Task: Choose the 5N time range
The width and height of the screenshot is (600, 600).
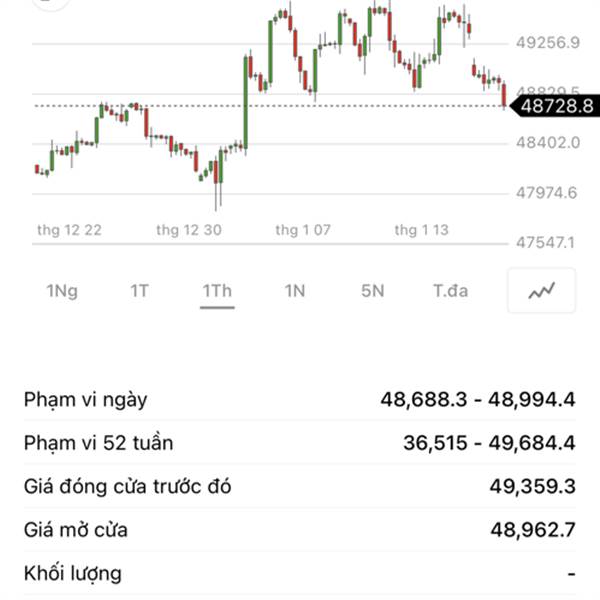Action: coord(372,291)
